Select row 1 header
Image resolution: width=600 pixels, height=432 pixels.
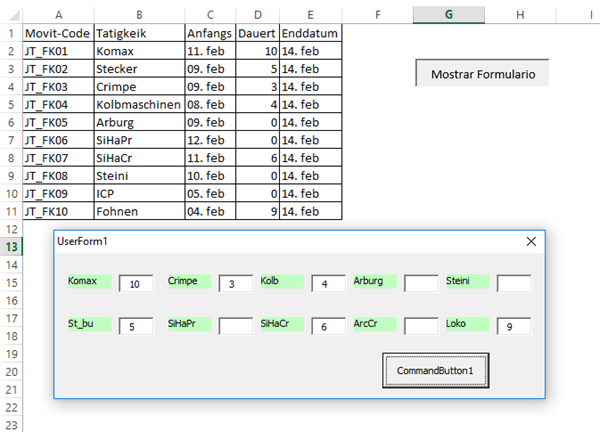tap(11, 33)
